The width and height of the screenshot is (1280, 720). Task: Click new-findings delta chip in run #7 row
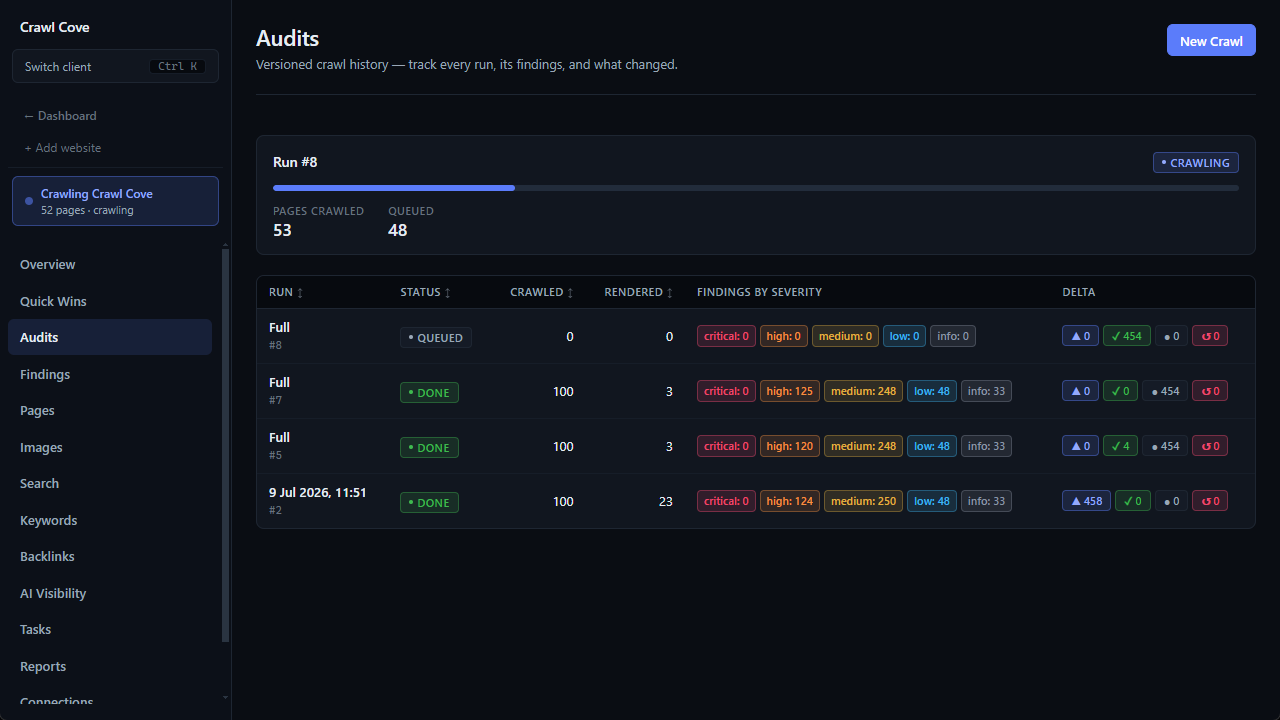point(1080,391)
